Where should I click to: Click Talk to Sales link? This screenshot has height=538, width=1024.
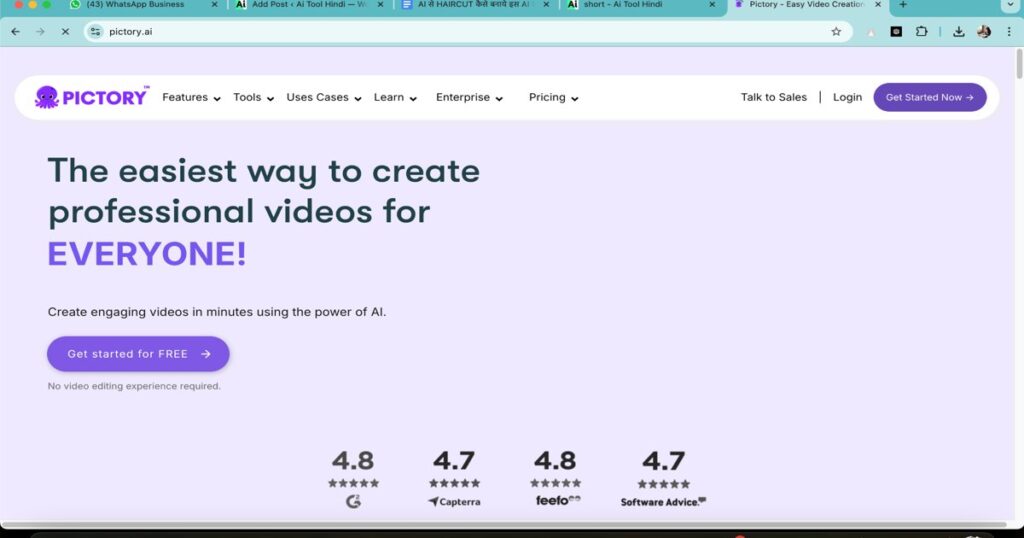tap(774, 97)
